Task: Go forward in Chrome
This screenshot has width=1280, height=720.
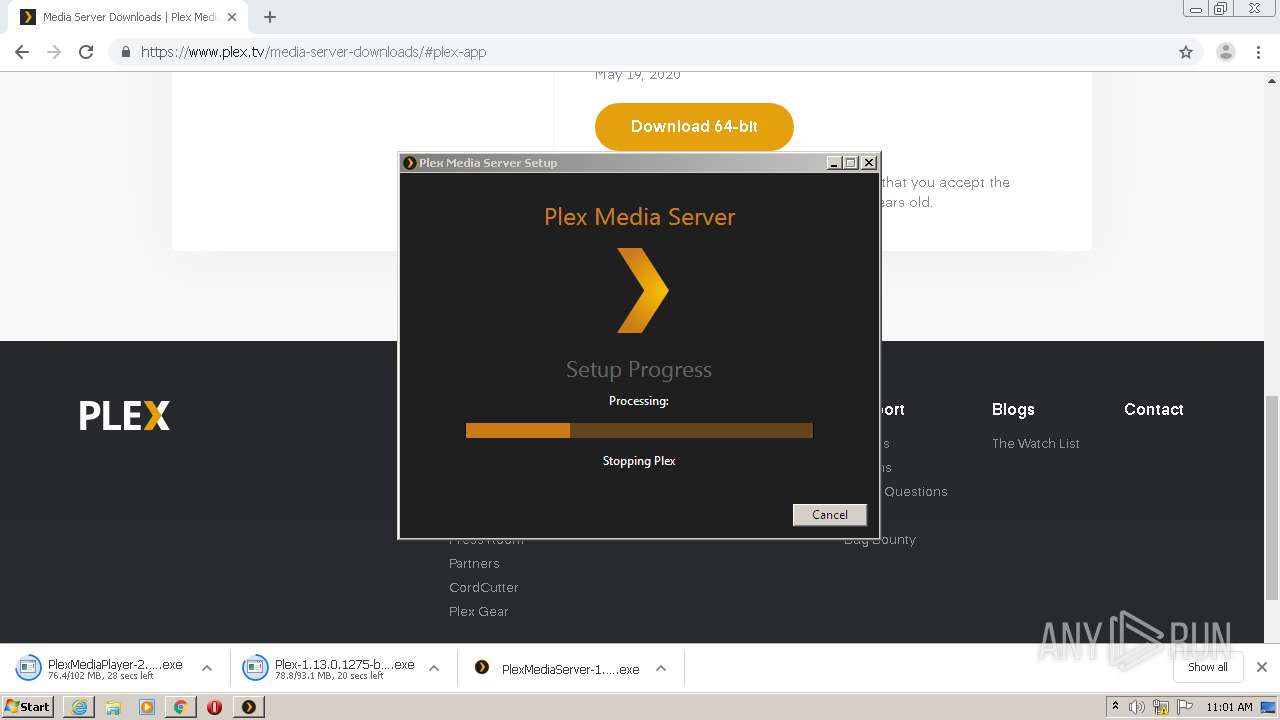Action: [x=54, y=52]
